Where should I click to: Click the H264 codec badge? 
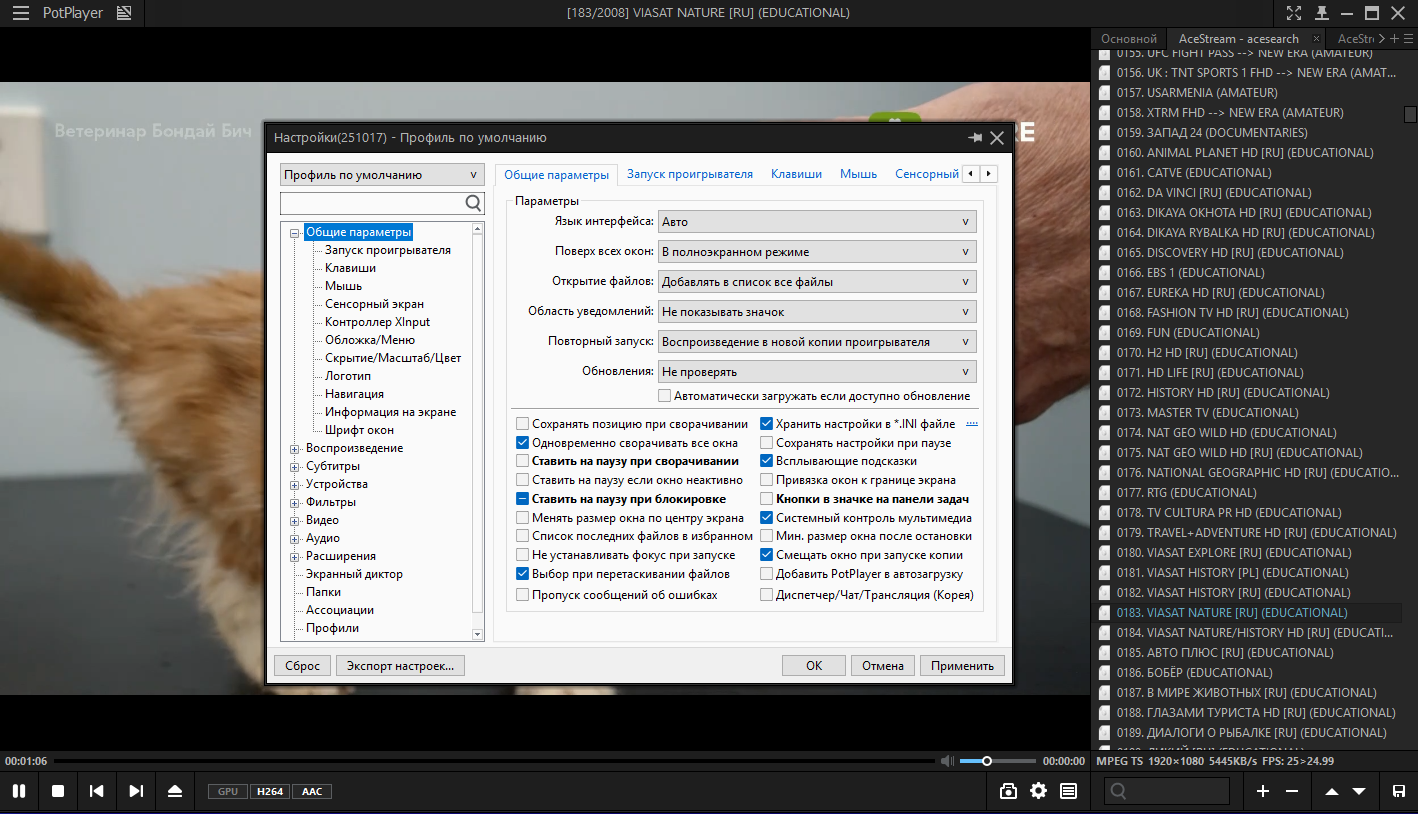pos(270,791)
